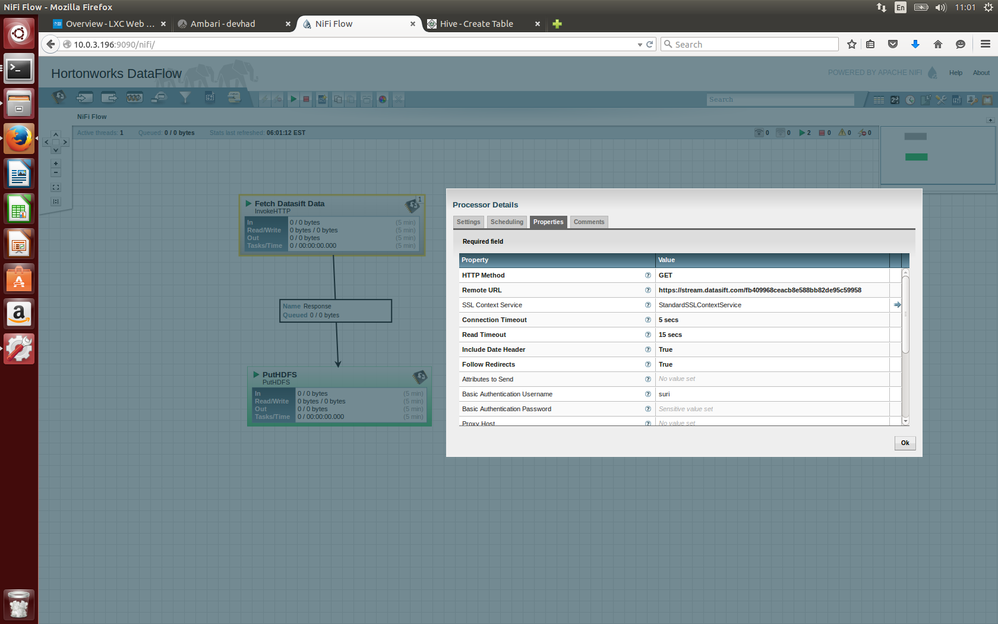Click help icon for Read Timeout property

tap(647, 334)
